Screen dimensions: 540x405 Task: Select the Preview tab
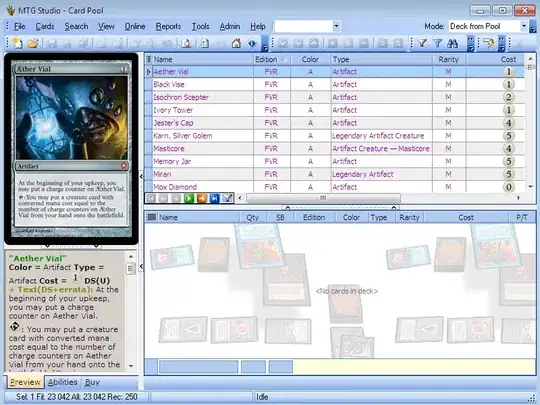click(x=25, y=382)
